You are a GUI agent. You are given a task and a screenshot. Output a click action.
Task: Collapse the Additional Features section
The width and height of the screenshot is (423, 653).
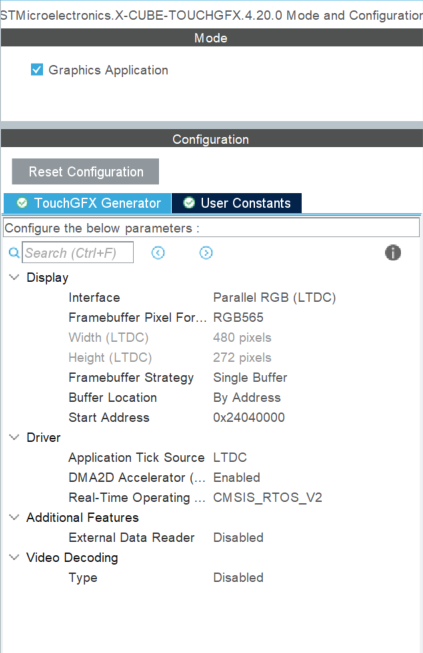click(14, 517)
